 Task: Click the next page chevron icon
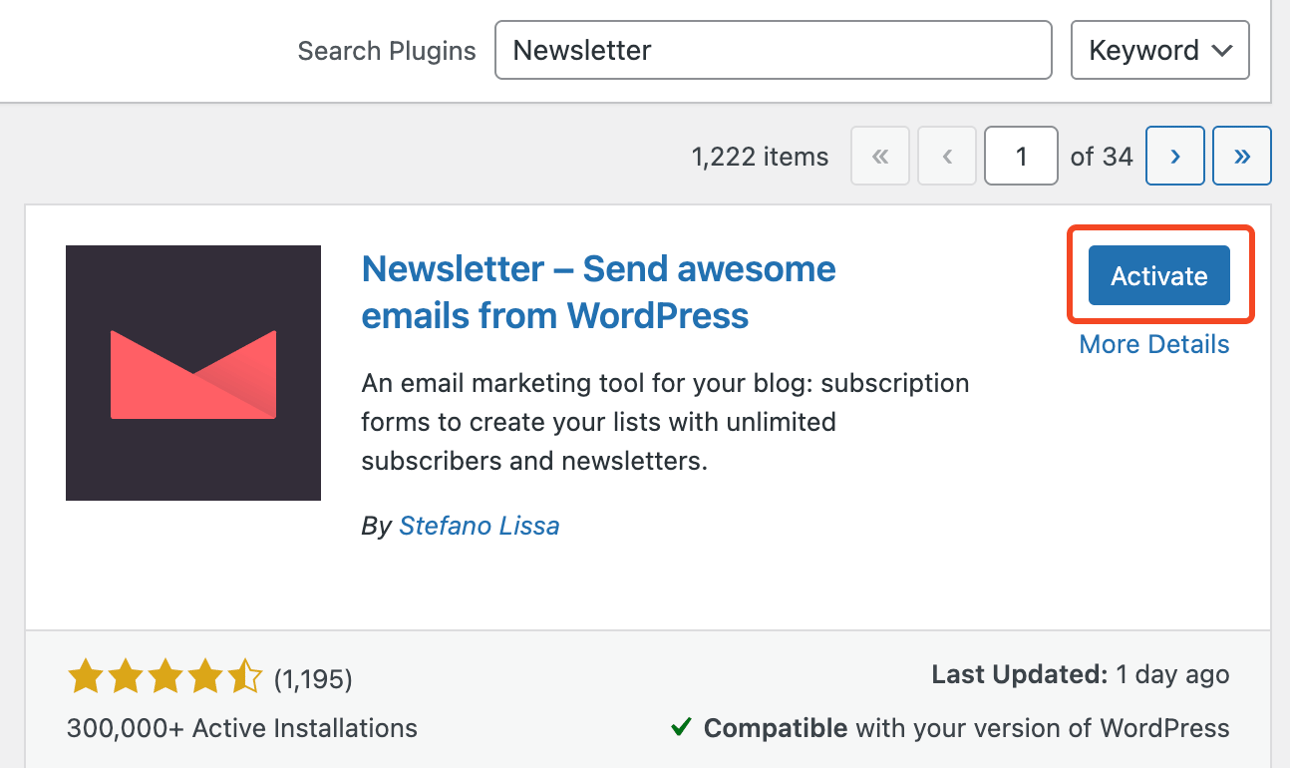coord(1174,155)
